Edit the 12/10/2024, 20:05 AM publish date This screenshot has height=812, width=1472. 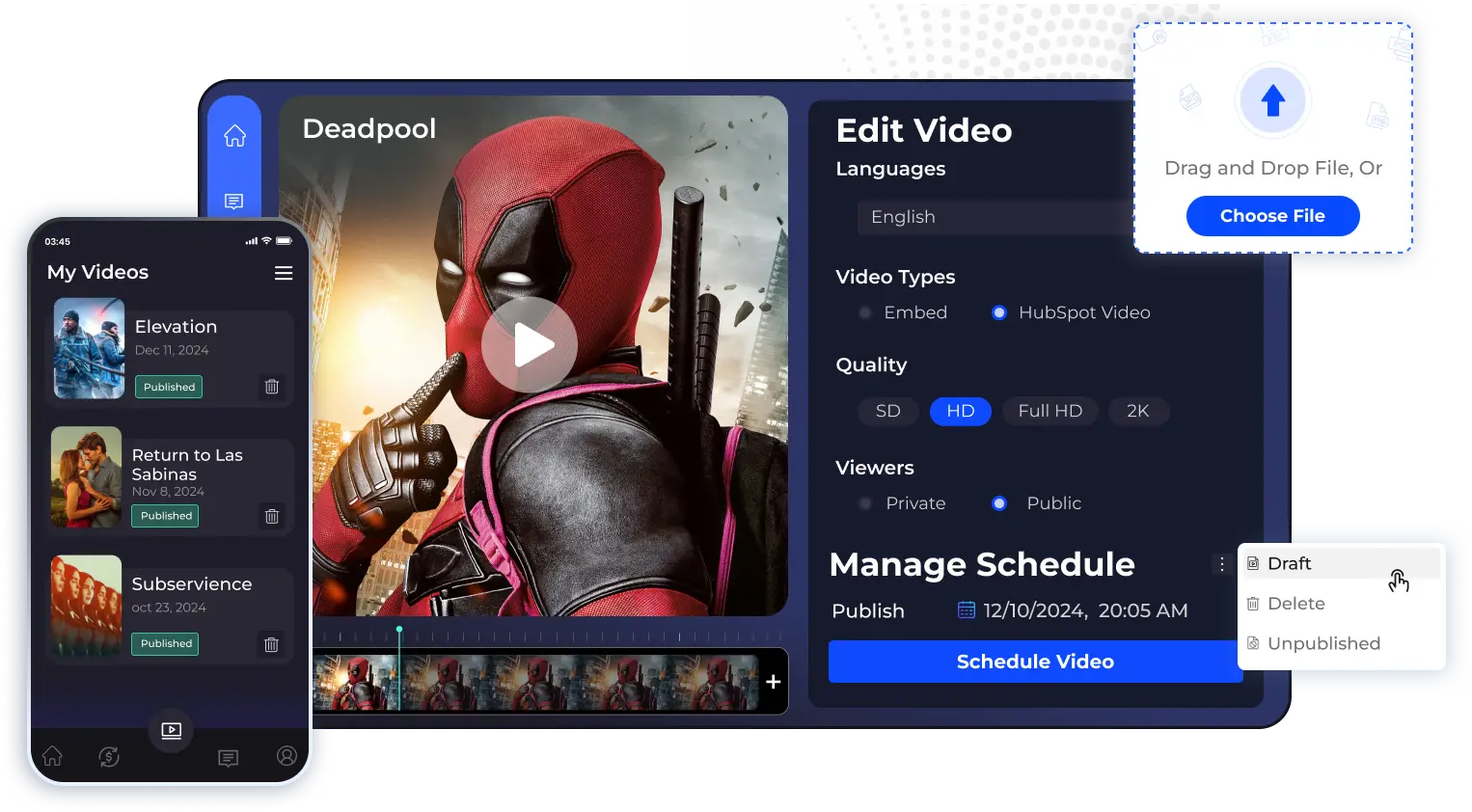click(x=1085, y=610)
